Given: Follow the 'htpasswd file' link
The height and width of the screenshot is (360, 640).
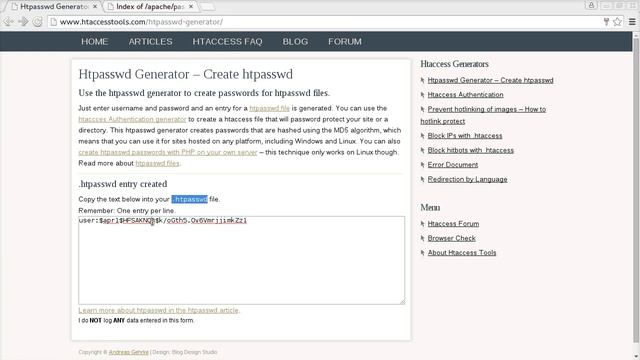Looking at the screenshot, I should pos(269,108).
